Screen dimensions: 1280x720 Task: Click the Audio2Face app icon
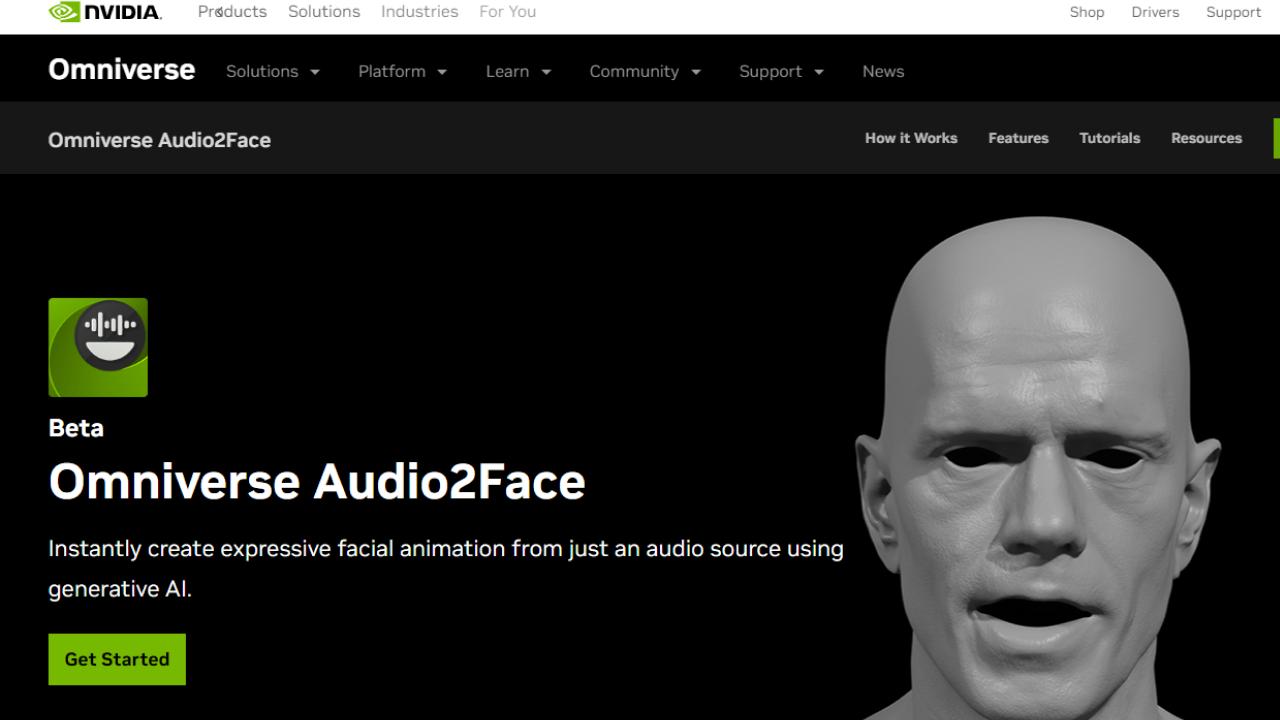[x=98, y=347]
